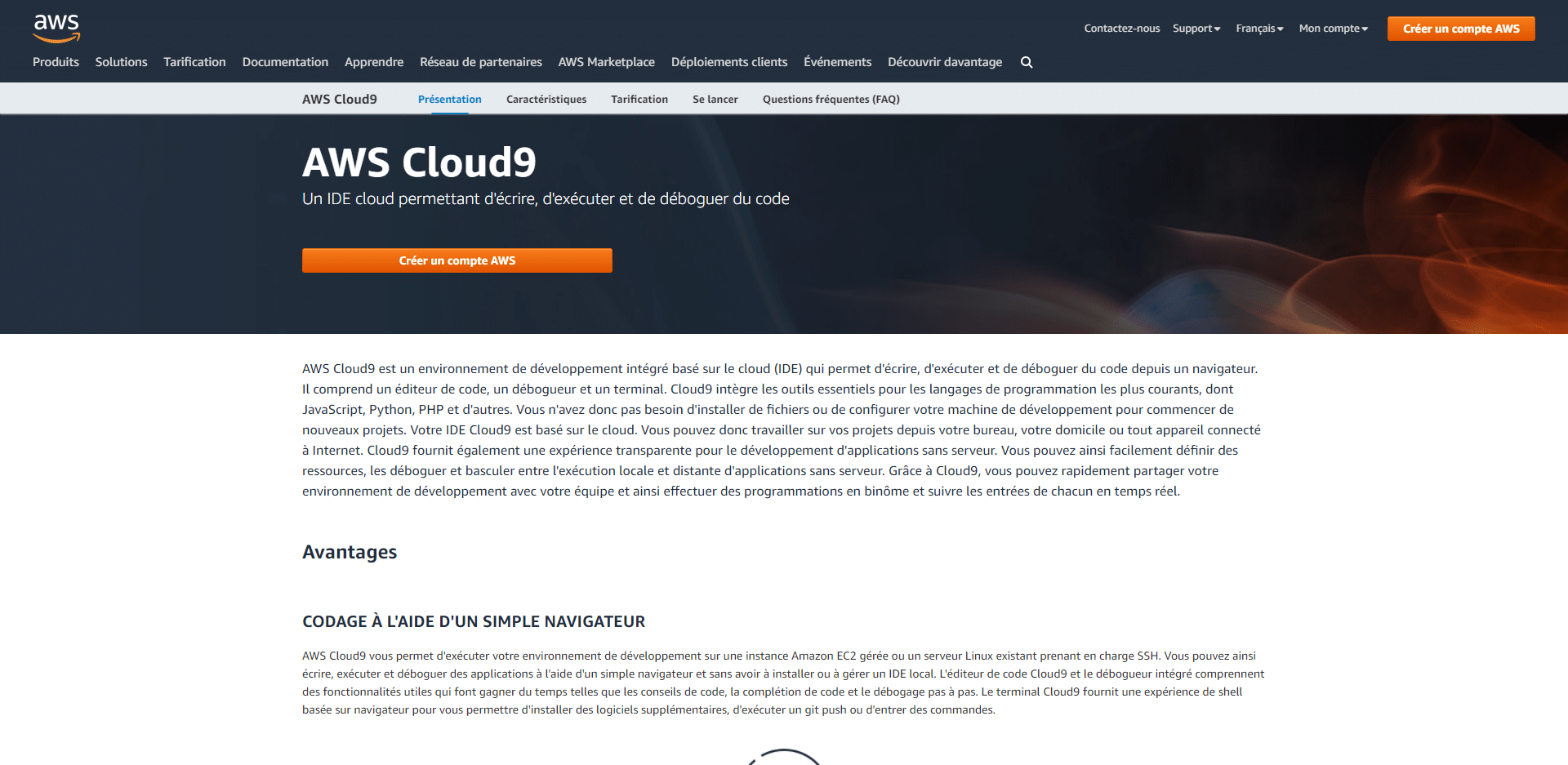
Task: Open the Français language dropdown
Action: click(1258, 29)
